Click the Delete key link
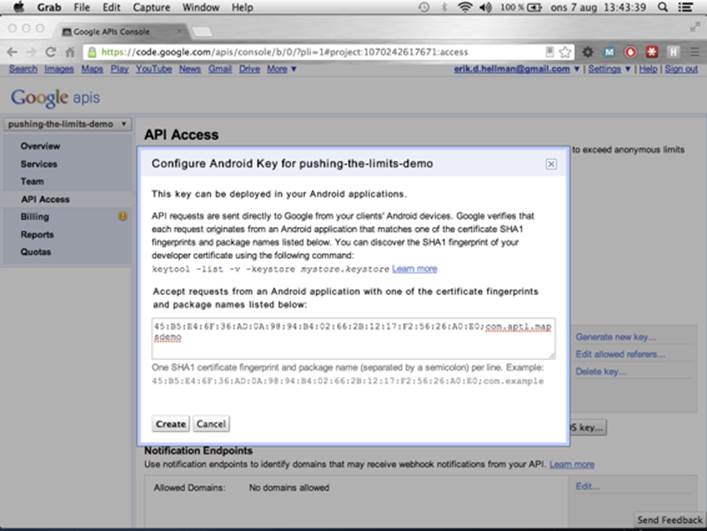707x531 pixels. (x=601, y=372)
